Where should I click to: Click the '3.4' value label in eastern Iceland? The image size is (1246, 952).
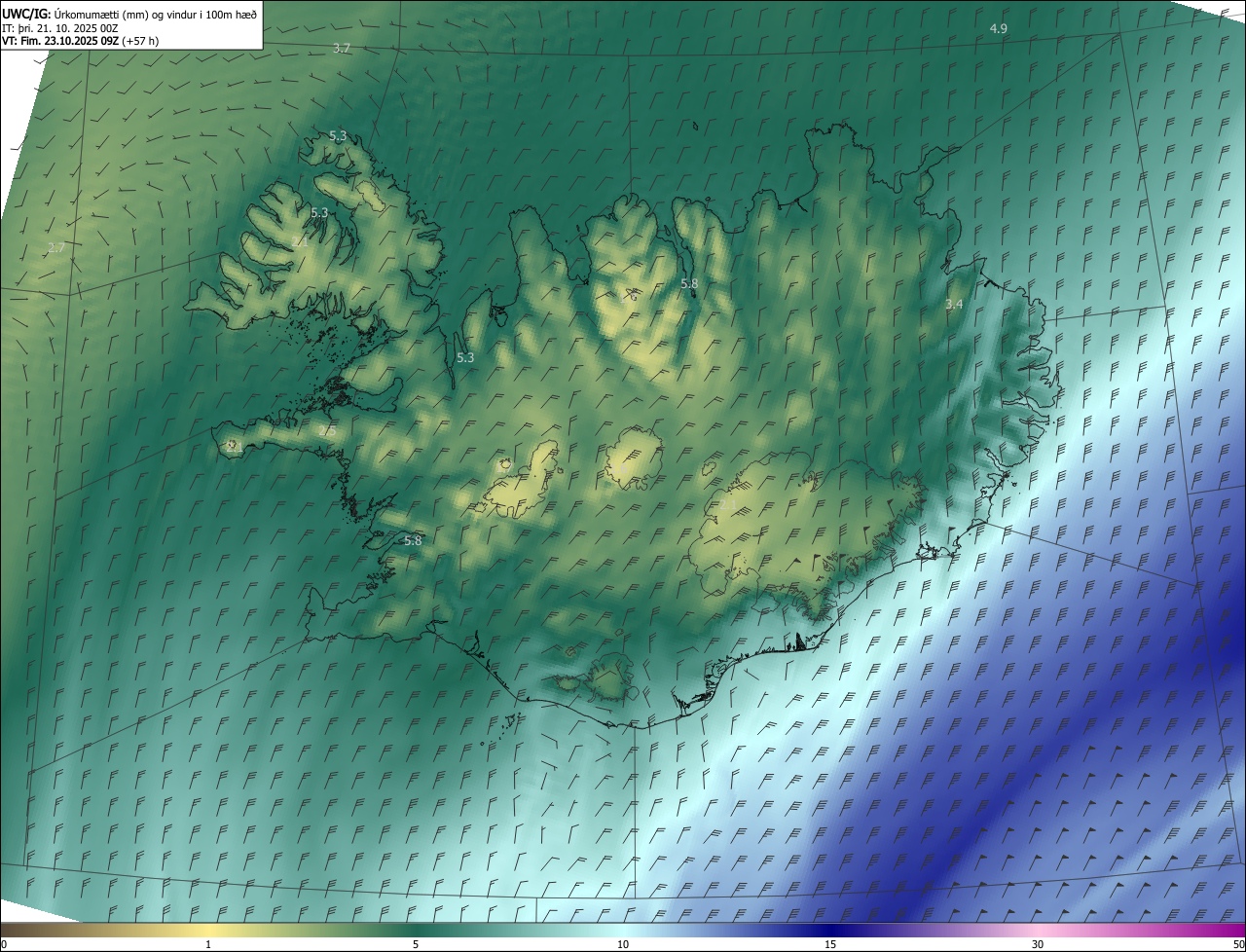coord(954,305)
